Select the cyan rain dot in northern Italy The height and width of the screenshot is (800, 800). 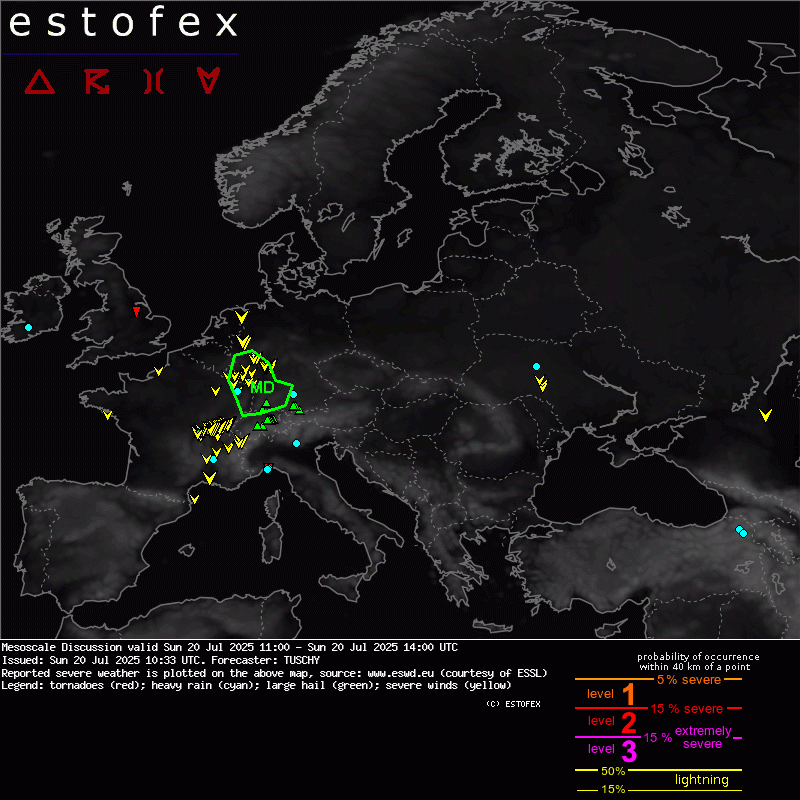point(296,443)
